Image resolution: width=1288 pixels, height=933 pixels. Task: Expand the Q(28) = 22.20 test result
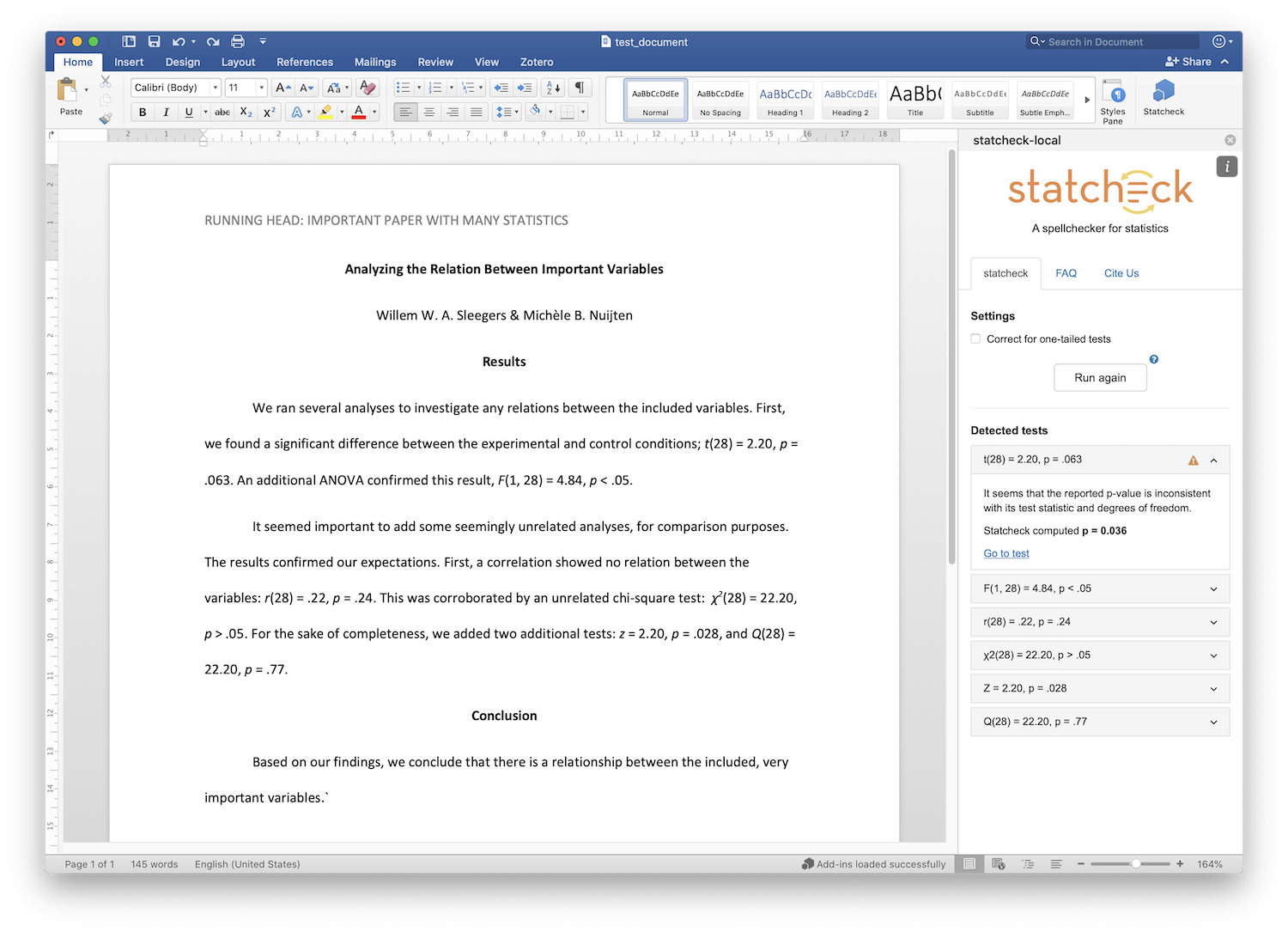[x=1212, y=722]
